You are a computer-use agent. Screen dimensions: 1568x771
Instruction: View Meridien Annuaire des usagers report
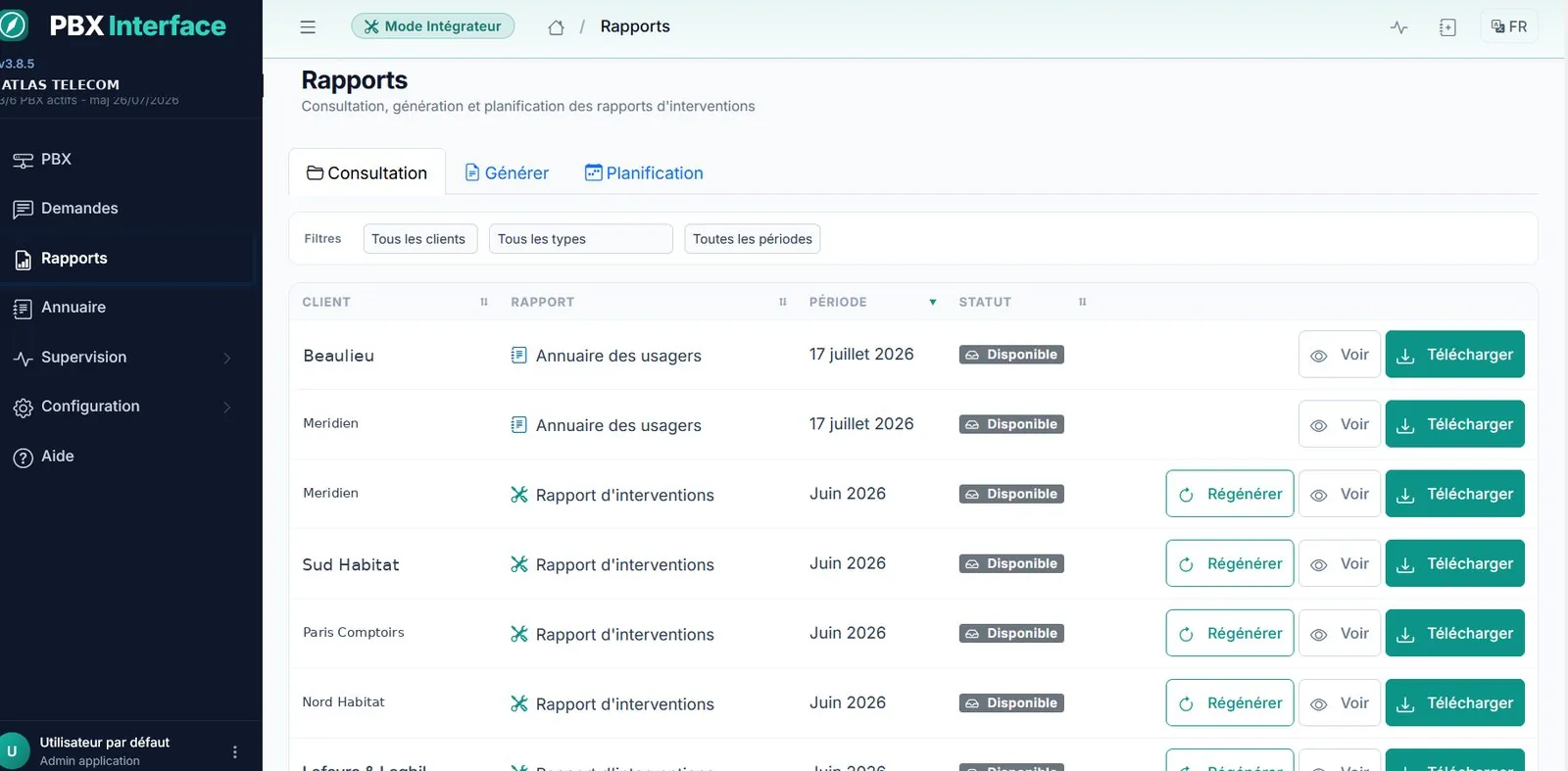tap(1339, 424)
